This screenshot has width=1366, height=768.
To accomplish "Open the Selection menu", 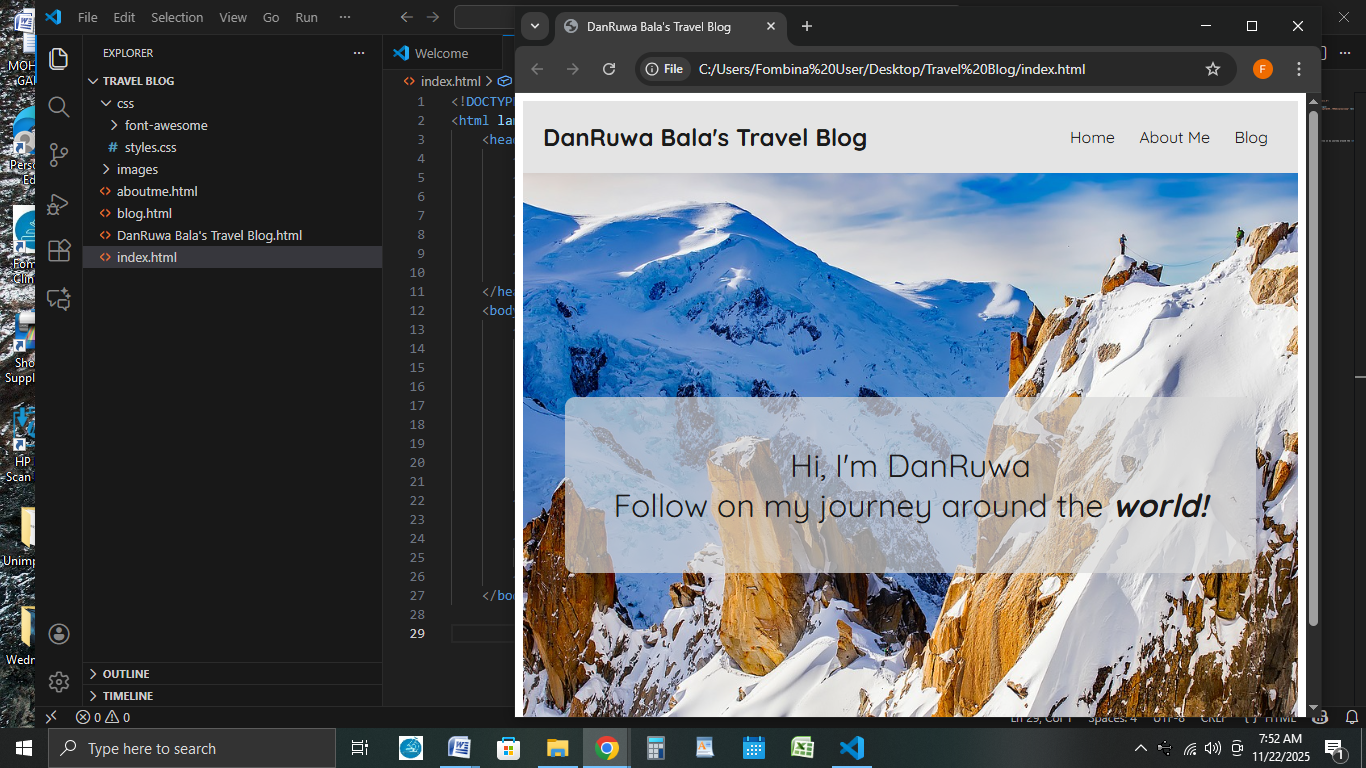I will pos(177,17).
